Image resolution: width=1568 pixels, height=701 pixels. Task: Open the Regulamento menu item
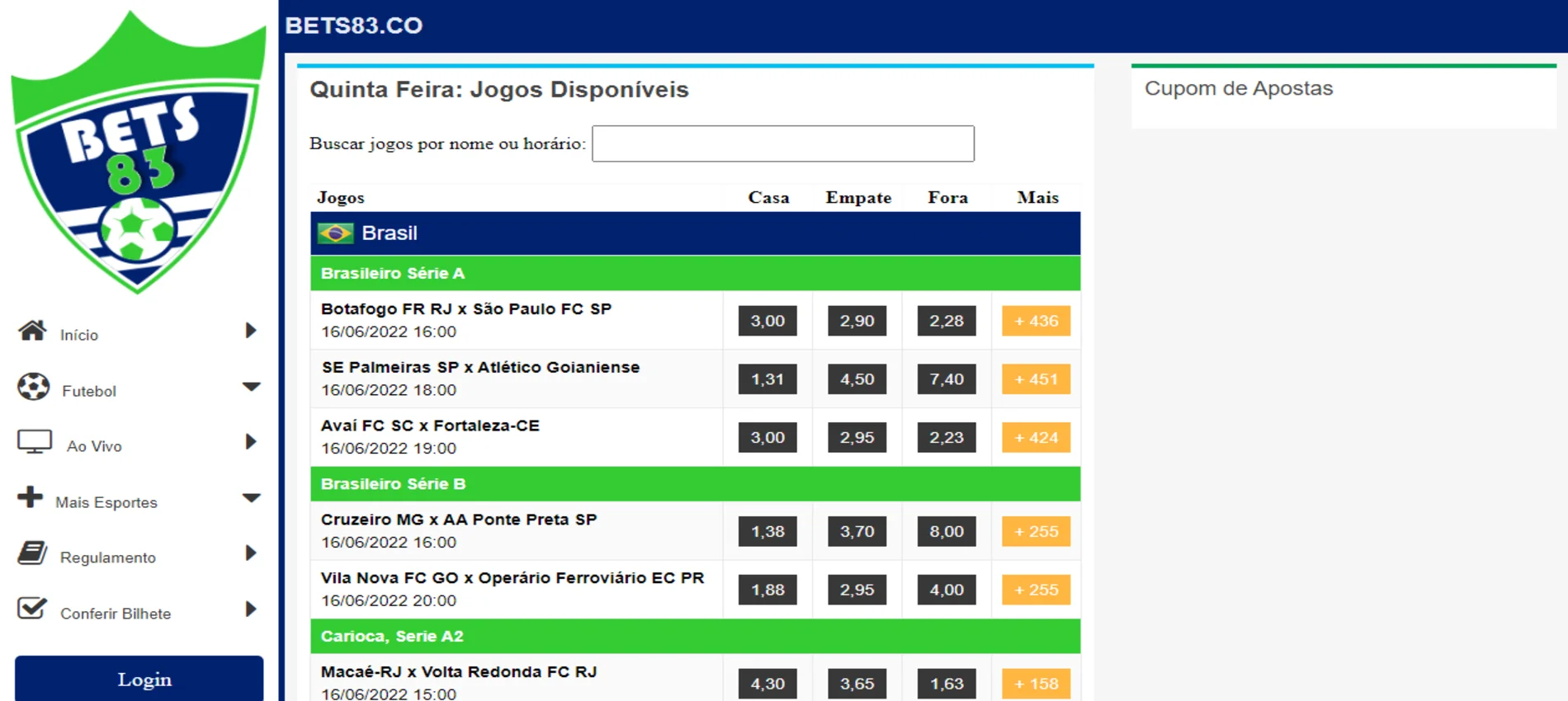108,558
